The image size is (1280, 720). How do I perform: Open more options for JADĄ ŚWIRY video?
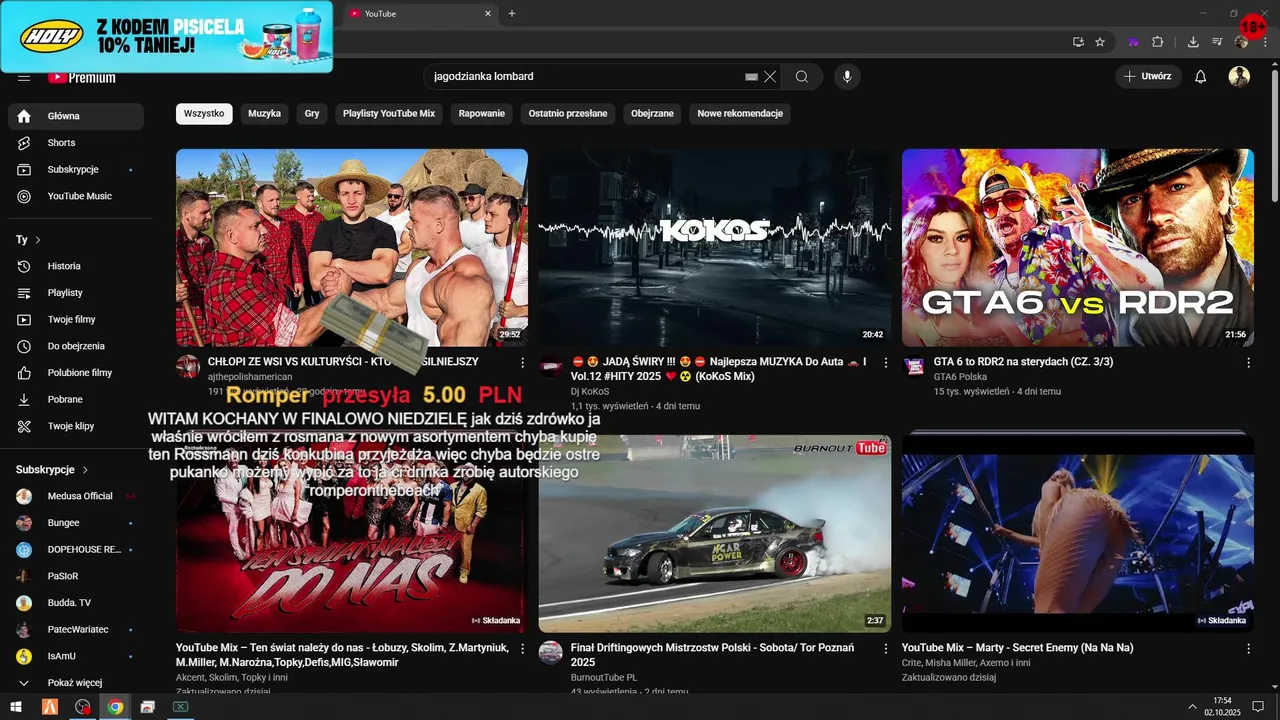tap(885, 362)
